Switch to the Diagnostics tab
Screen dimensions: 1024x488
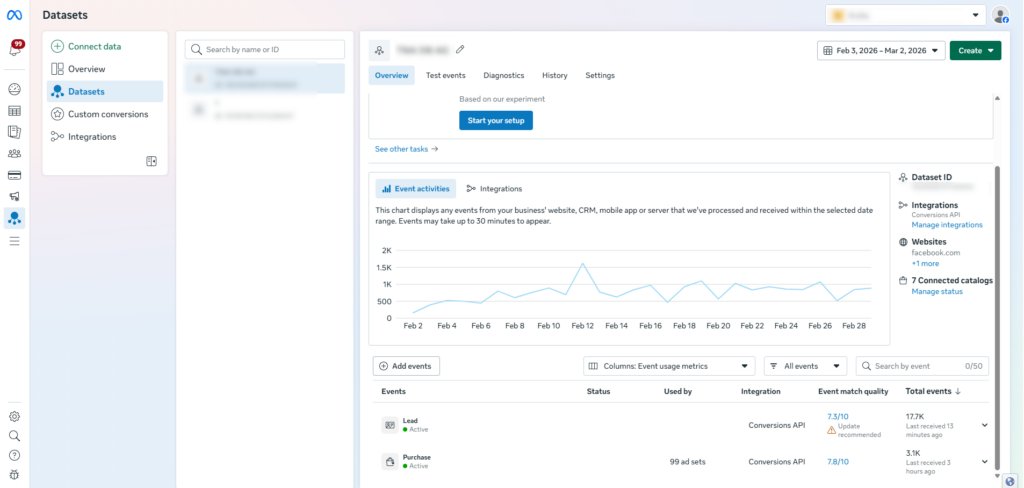pyautogui.click(x=503, y=76)
